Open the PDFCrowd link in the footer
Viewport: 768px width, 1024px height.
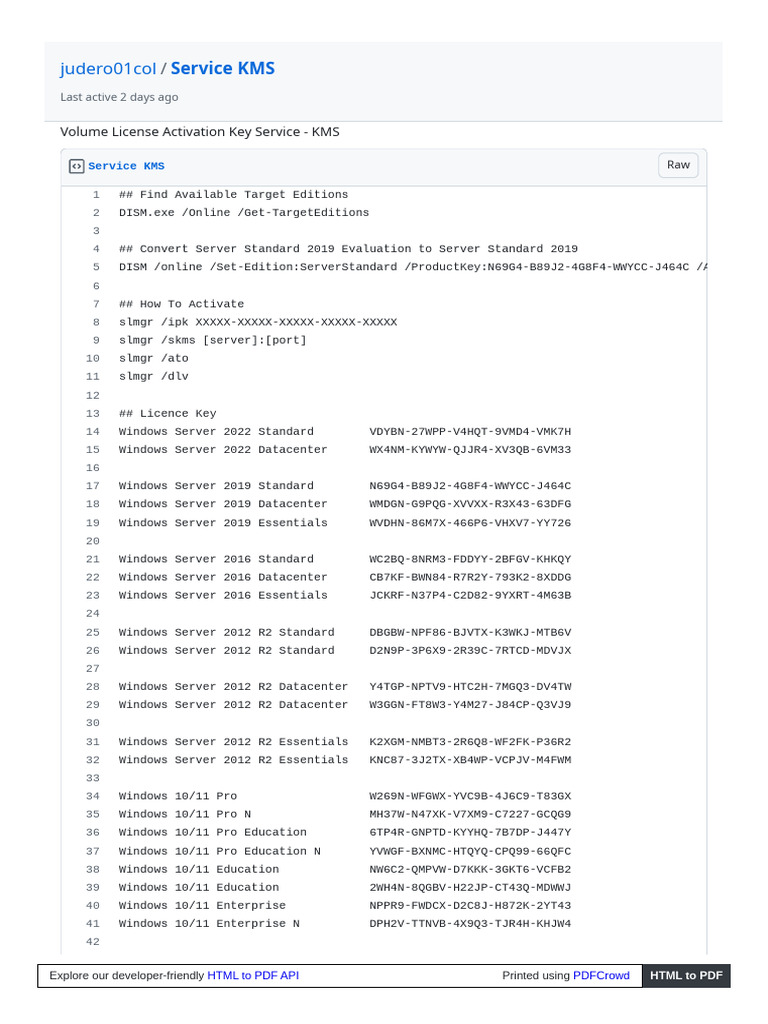tap(601, 975)
